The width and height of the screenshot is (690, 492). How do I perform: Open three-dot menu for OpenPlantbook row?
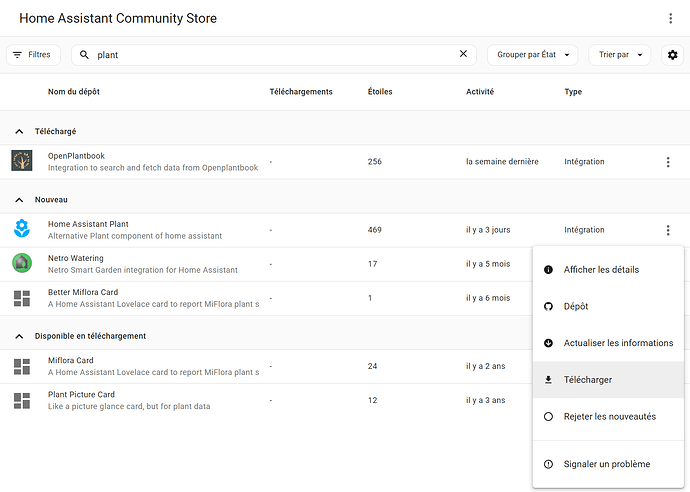tap(667, 161)
